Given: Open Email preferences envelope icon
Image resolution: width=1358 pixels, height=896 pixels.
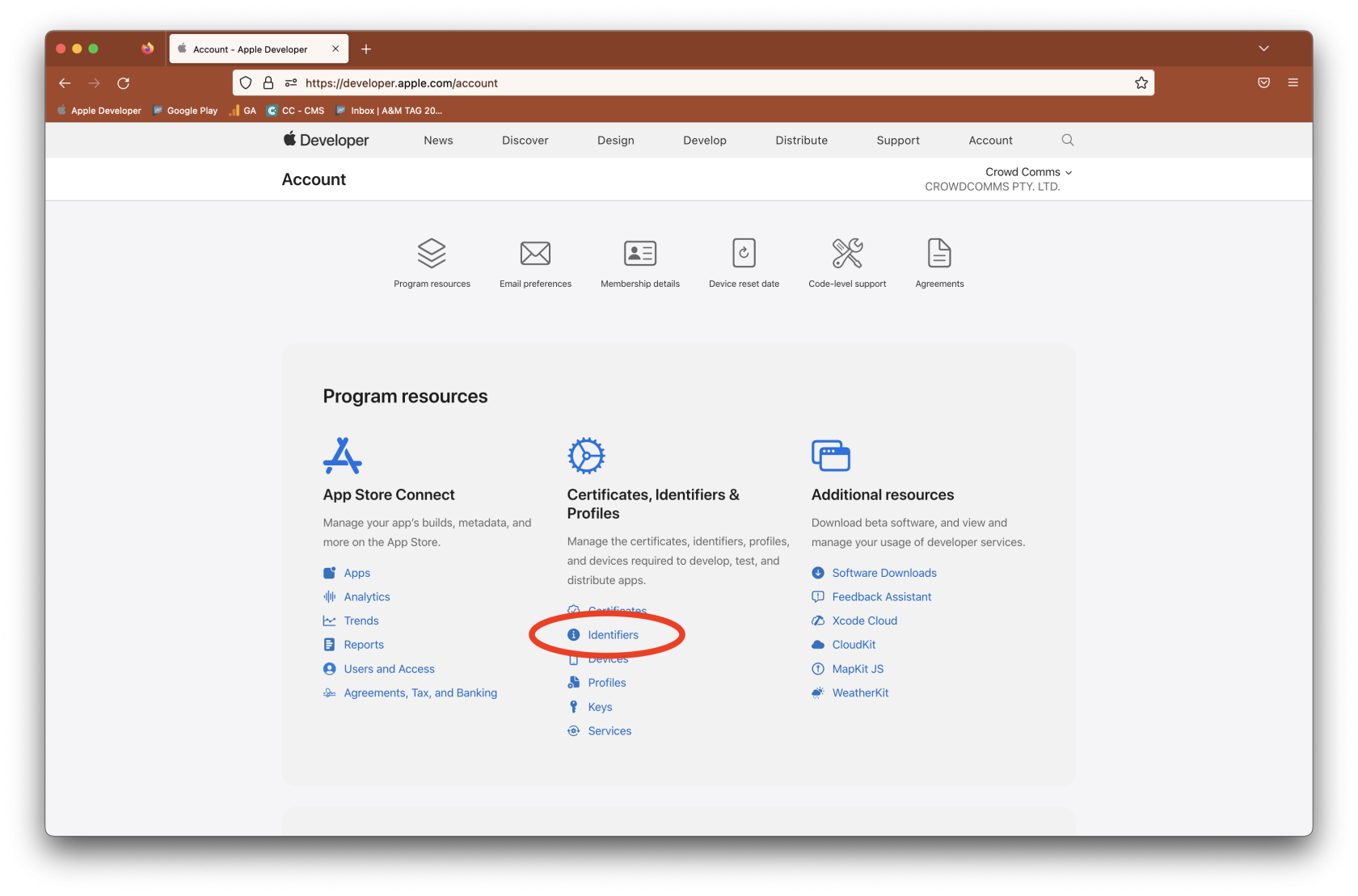Looking at the screenshot, I should 535,254.
